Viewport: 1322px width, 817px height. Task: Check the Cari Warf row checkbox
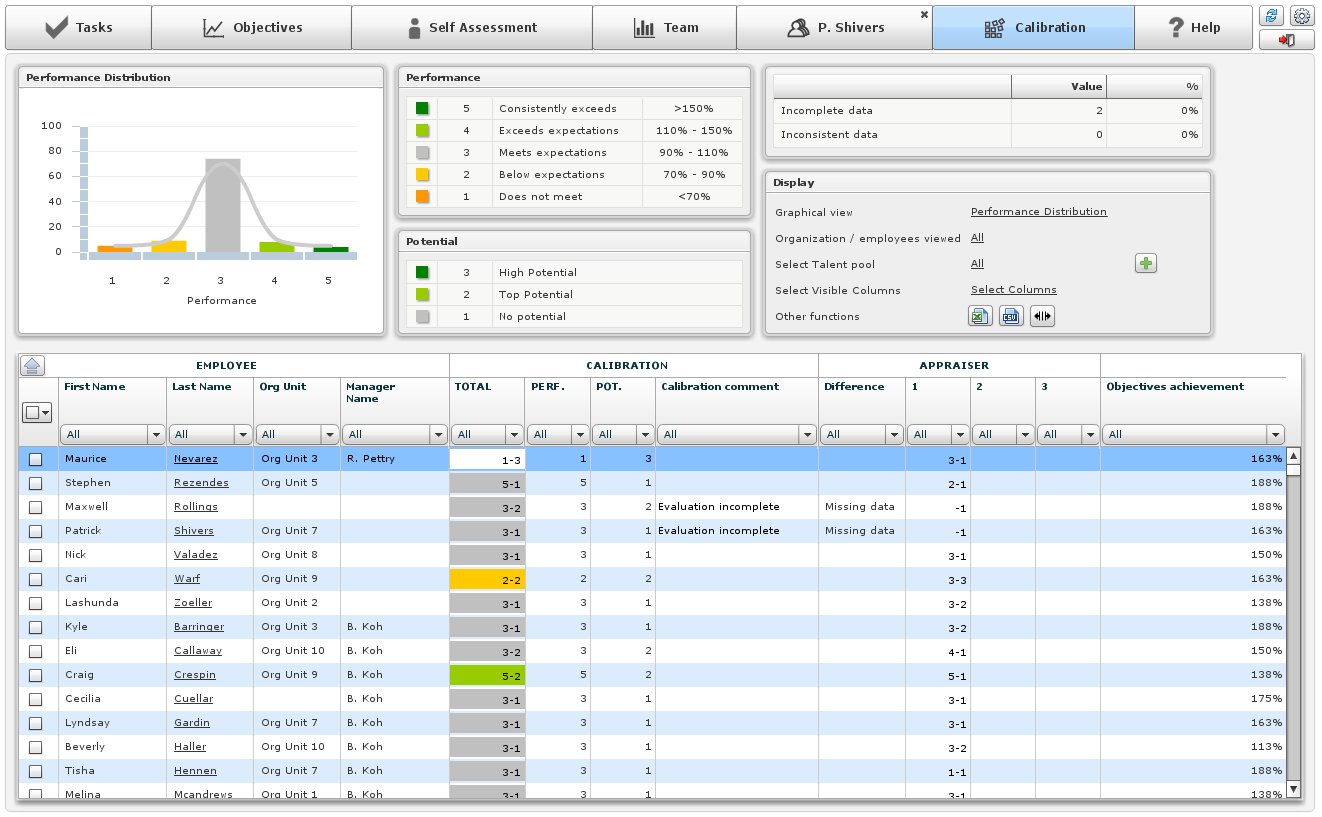[x=36, y=579]
